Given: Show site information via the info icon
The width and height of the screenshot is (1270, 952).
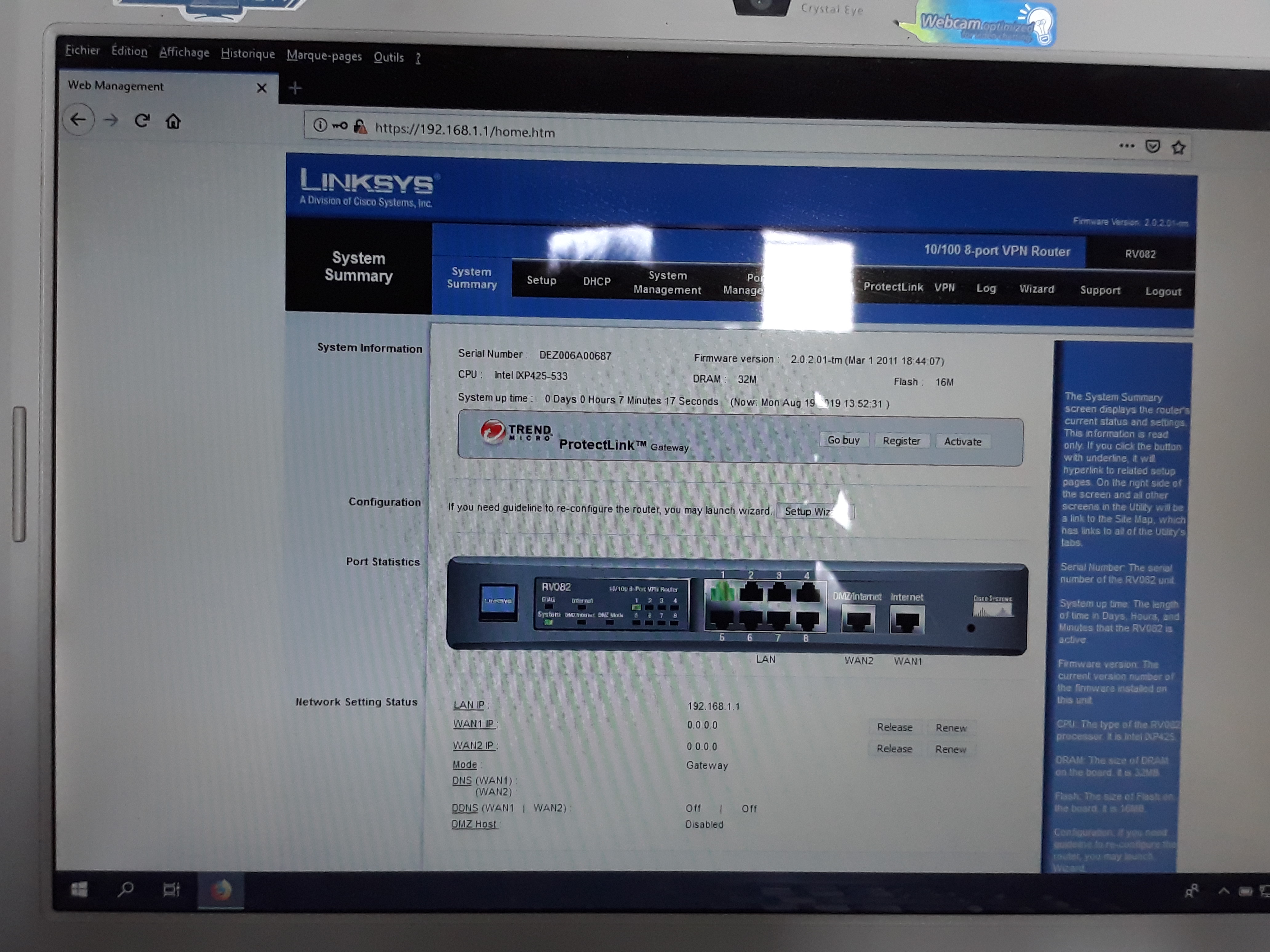Looking at the screenshot, I should [320, 125].
